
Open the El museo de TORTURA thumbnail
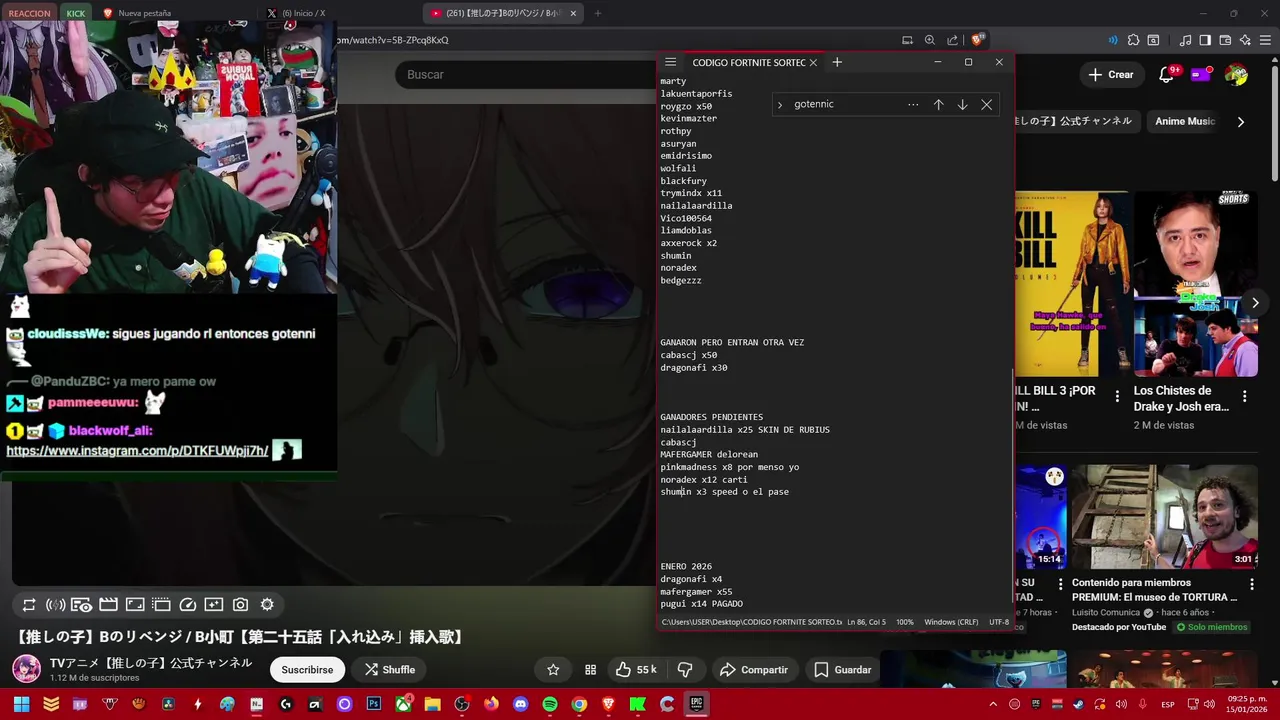click(1165, 516)
